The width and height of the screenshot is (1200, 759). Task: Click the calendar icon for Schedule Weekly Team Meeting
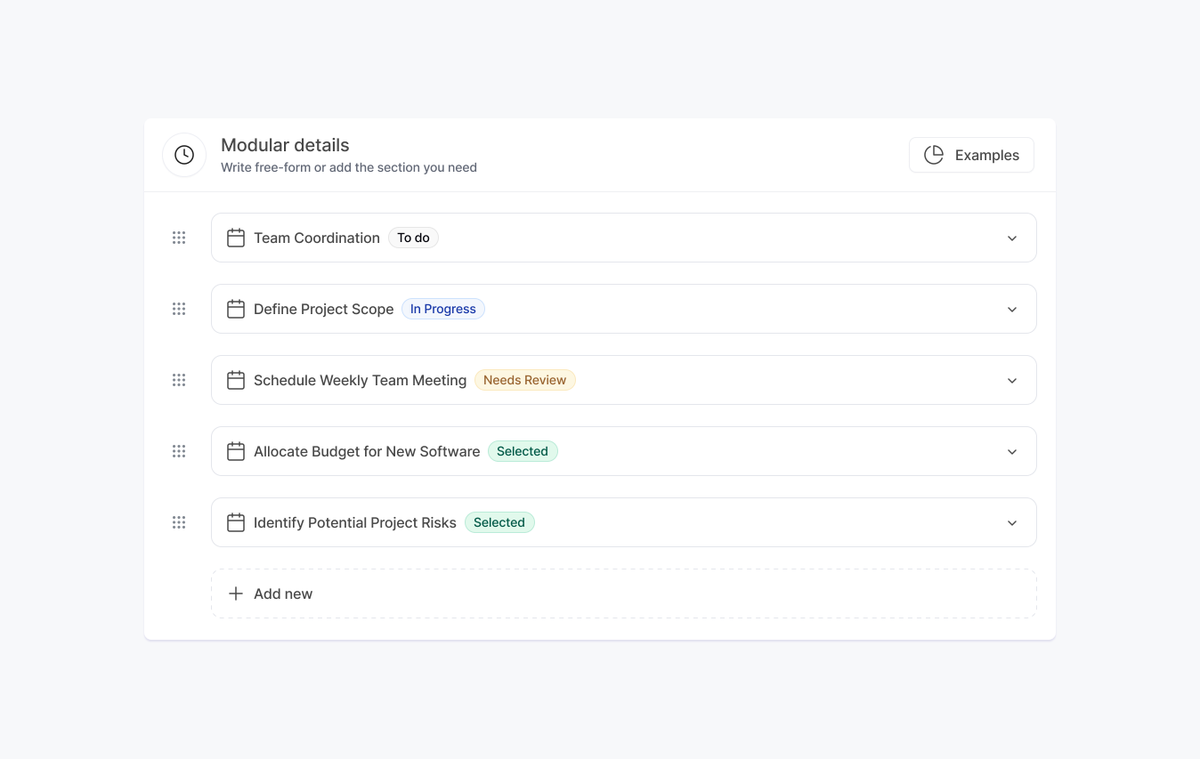(x=236, y=380)
